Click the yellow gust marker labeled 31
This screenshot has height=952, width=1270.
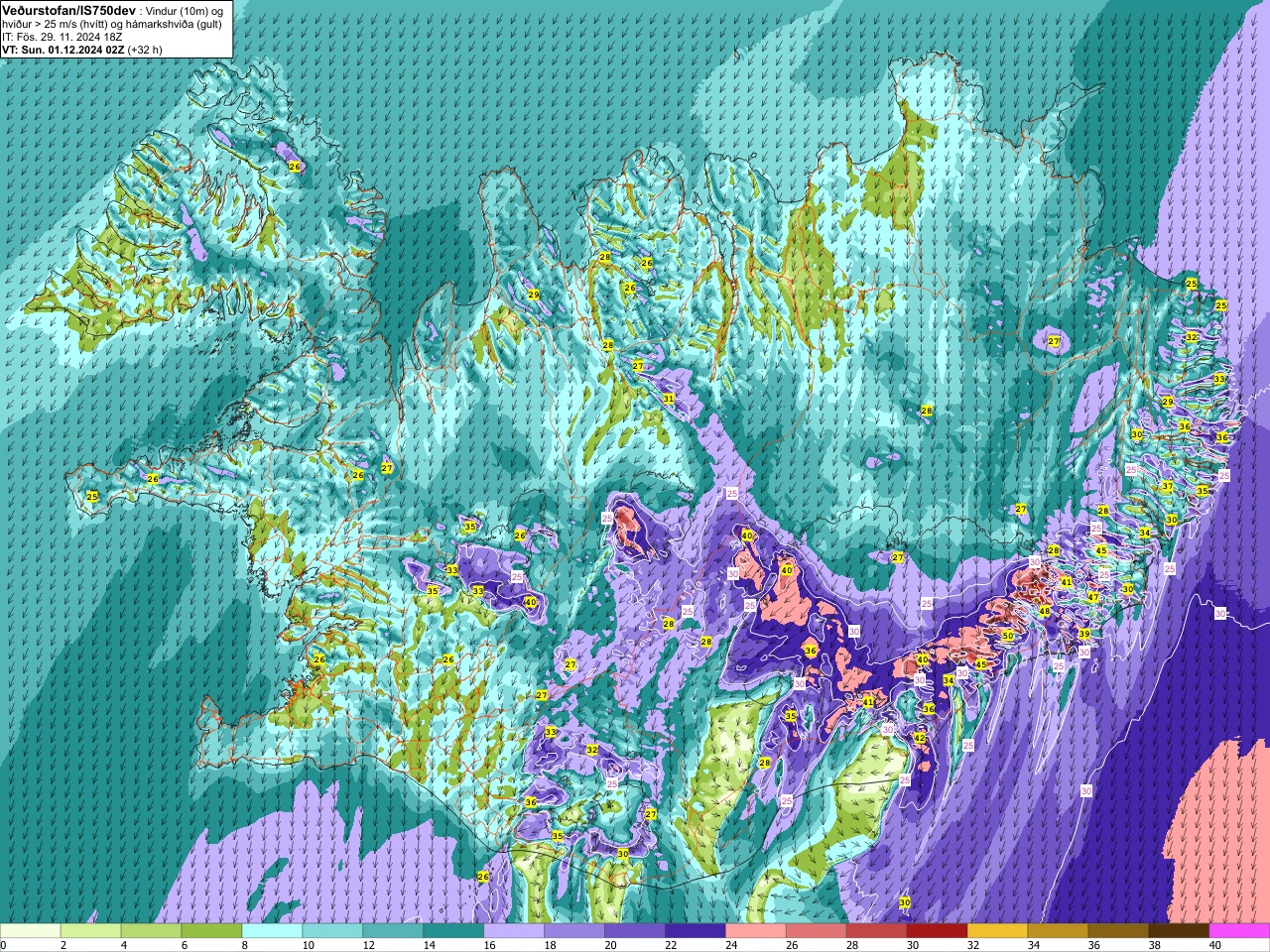tap(669, 399)
